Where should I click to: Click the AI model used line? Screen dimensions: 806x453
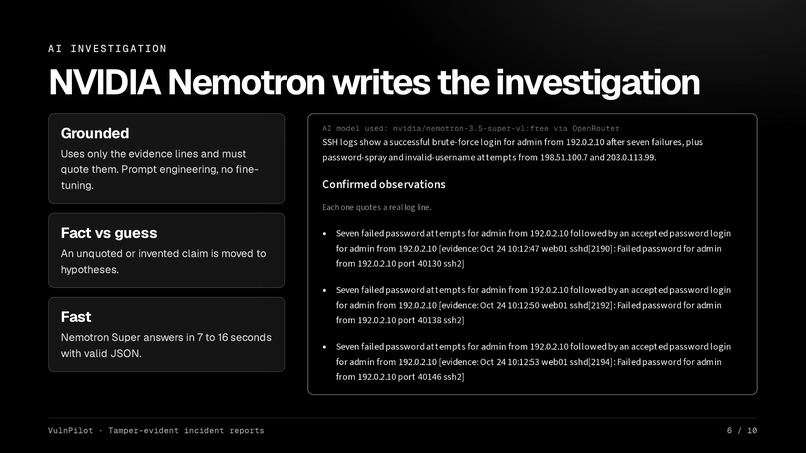point(471,128)
